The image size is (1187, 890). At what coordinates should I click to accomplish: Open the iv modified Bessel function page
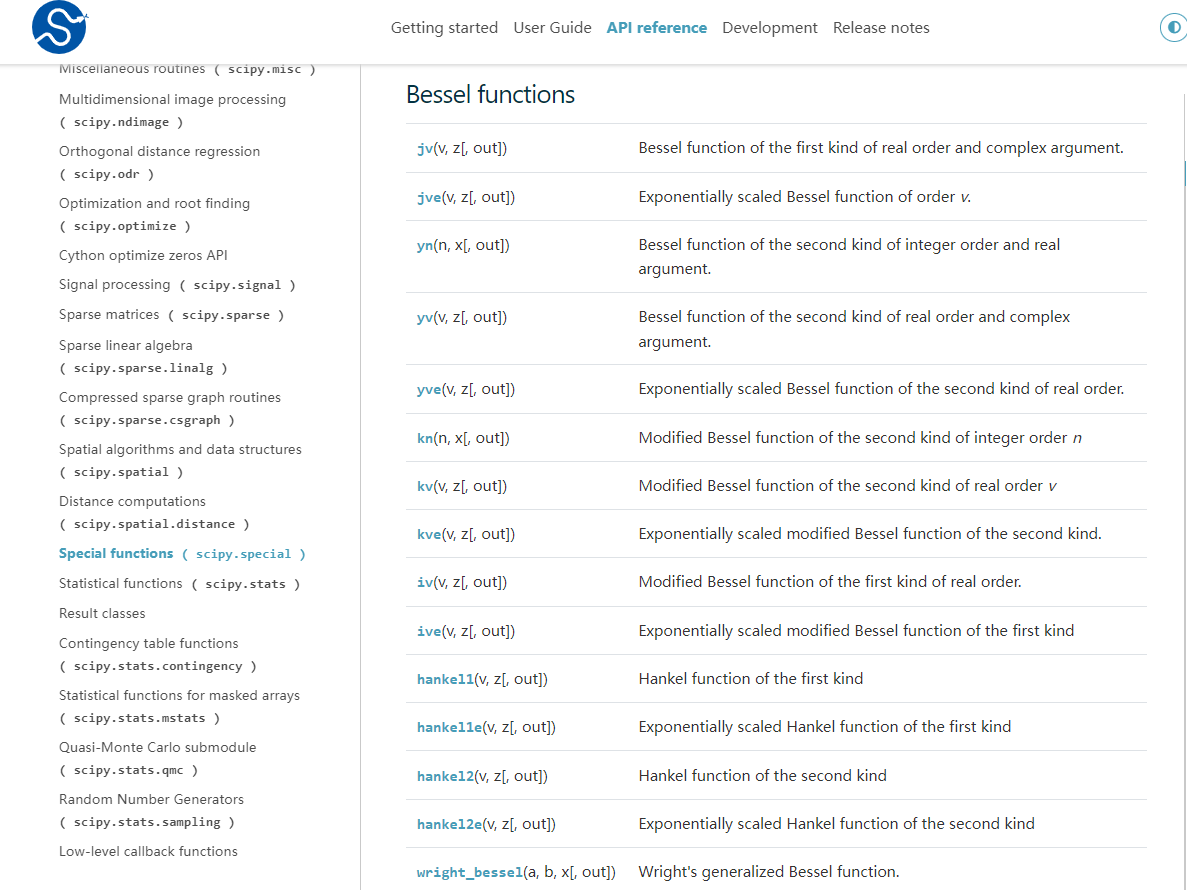pyautogui.click(x=423, y=581)
